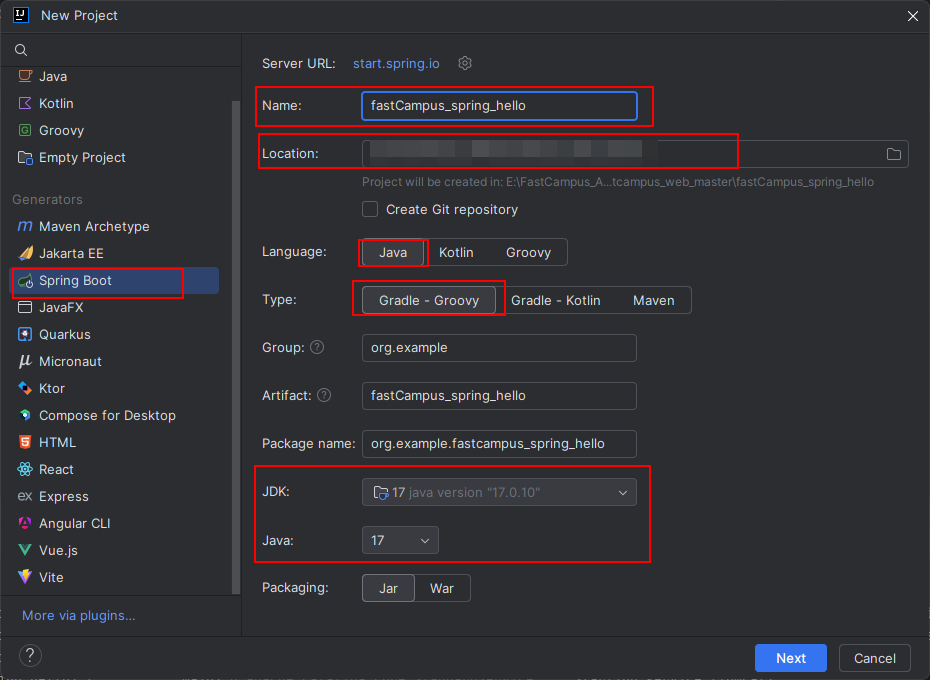
Task: Click the Java cup icon
Action: (x=25, y=76)
